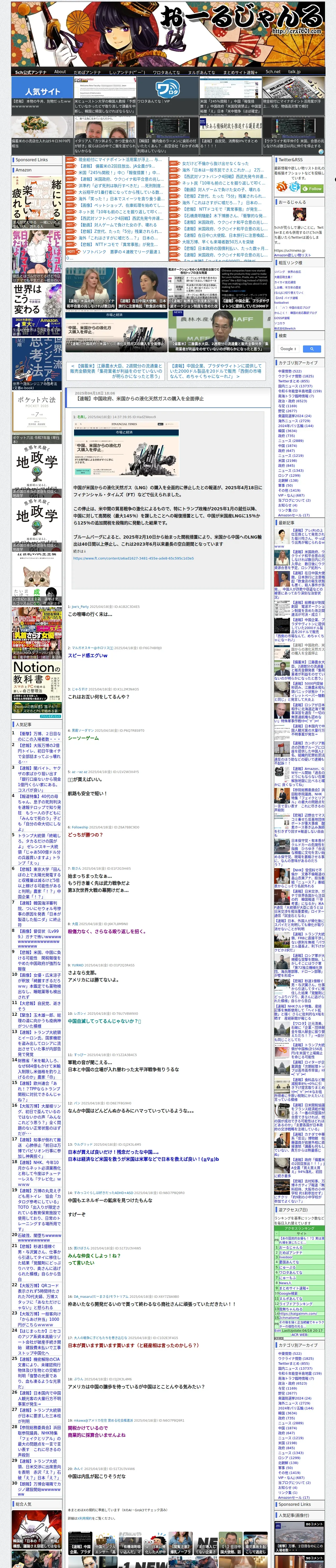The height and width of the screenshot is (1568, 336).
Task: Open the Twitter bird icon
Action: pyautogui.click(x=295, y=186)
